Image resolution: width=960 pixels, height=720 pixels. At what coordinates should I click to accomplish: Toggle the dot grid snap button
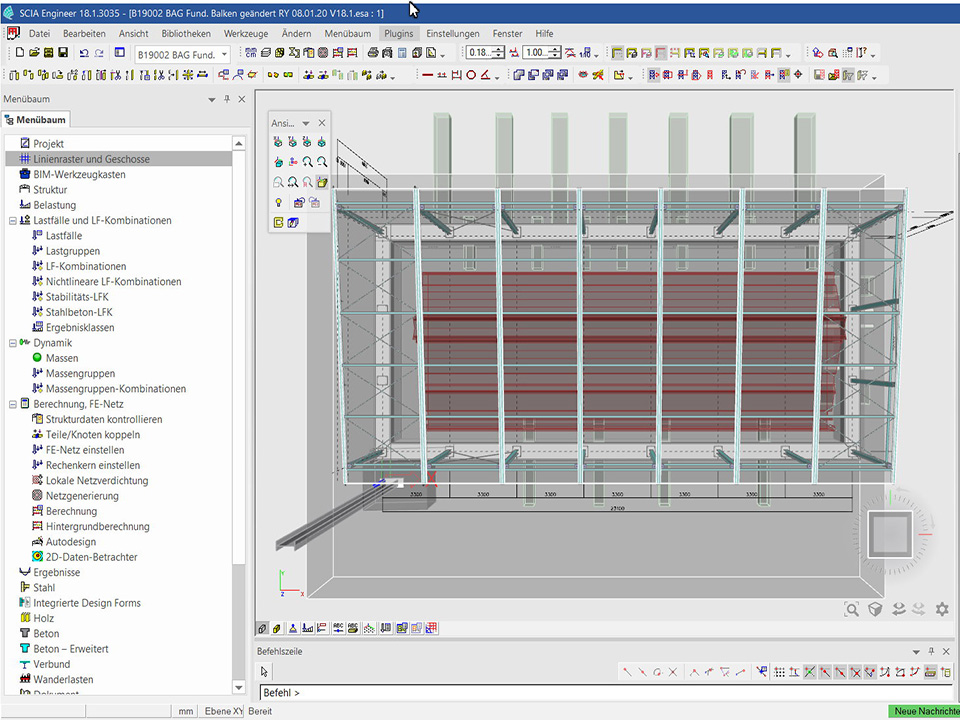tap(780, 672)
